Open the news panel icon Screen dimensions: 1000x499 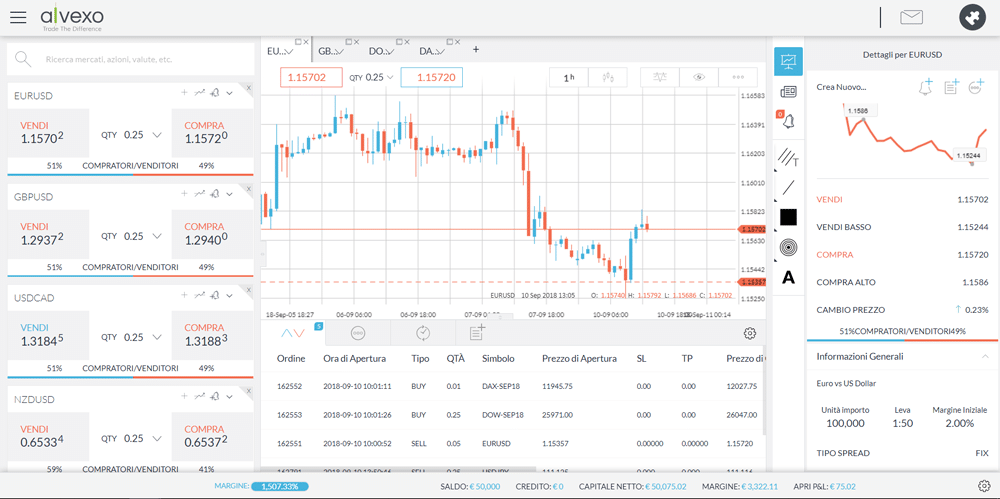tap(788, 92)
